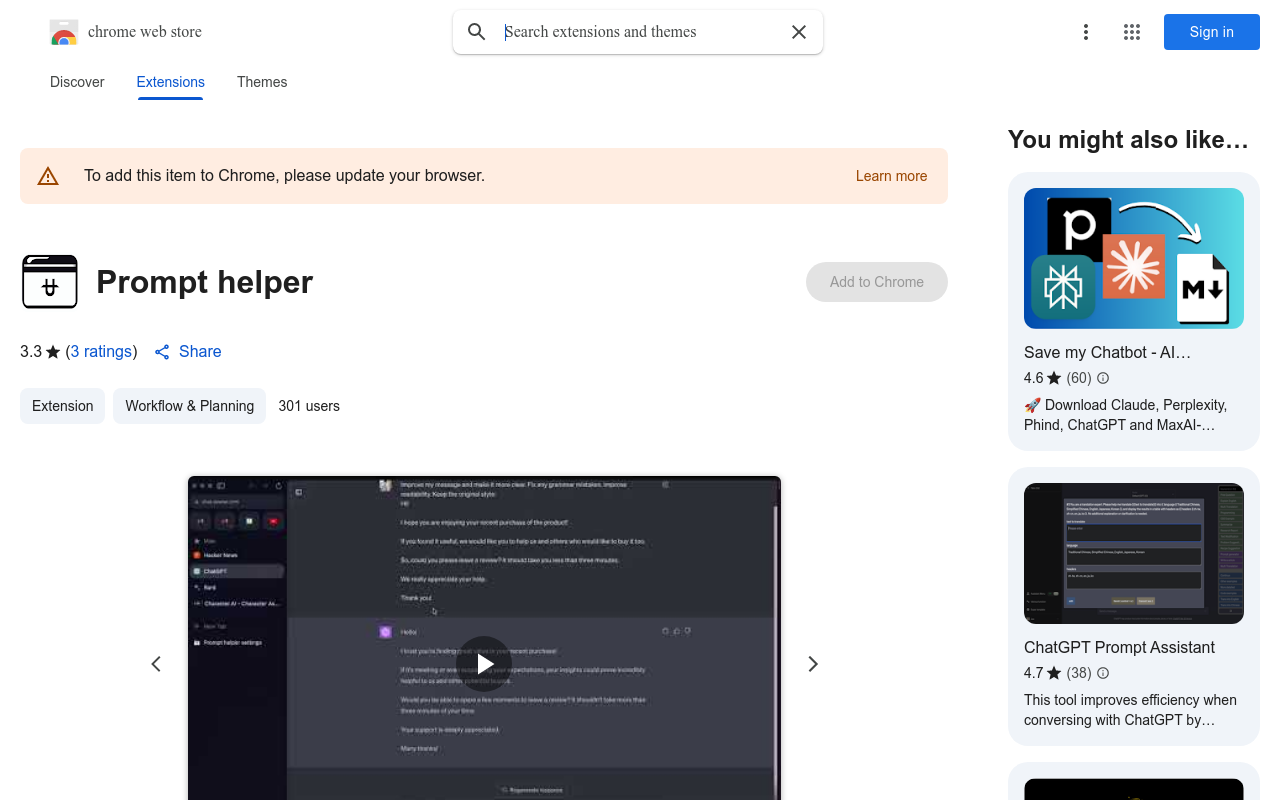Switch to the Discover tab
This screenshot has width=1280, height=800.
click(77, 82)
